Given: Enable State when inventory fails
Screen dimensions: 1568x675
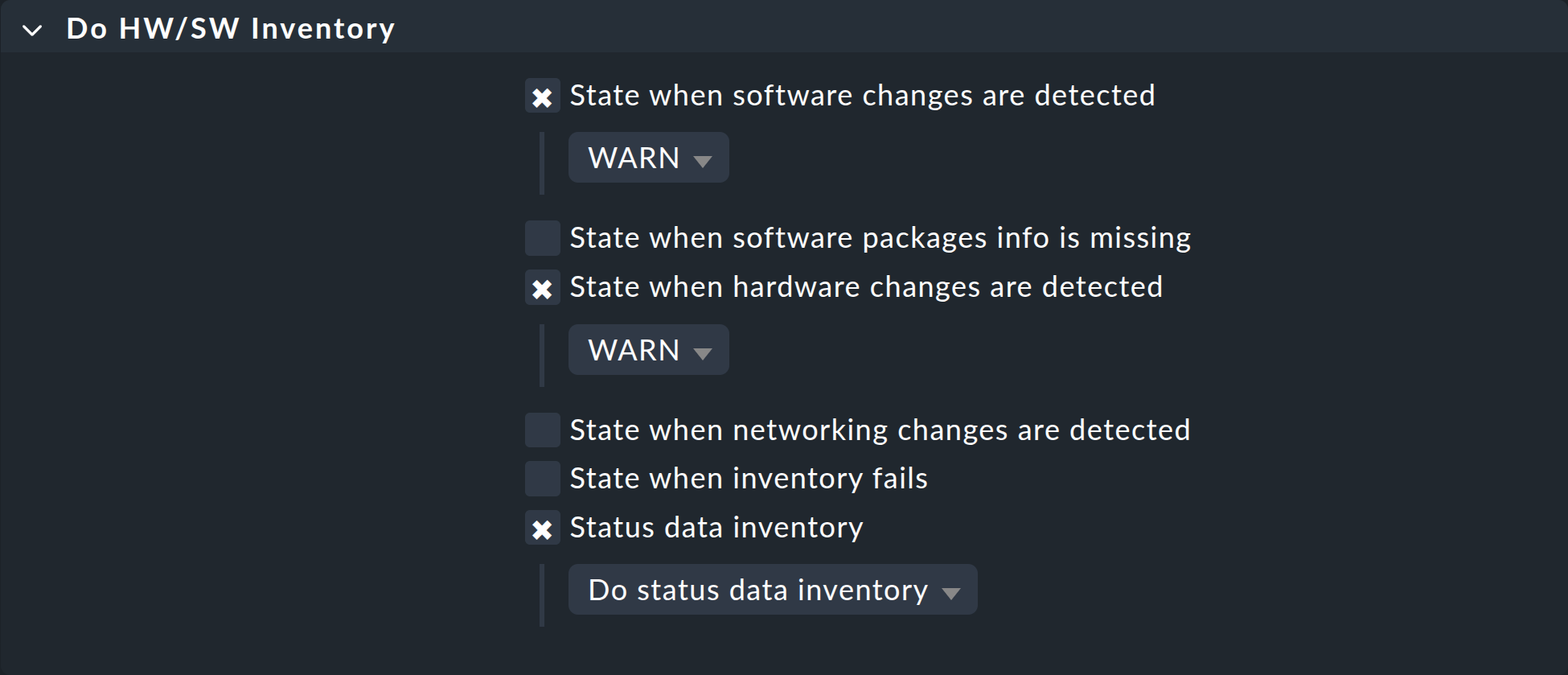Looking at the screenshot, I should pos(542,478).
